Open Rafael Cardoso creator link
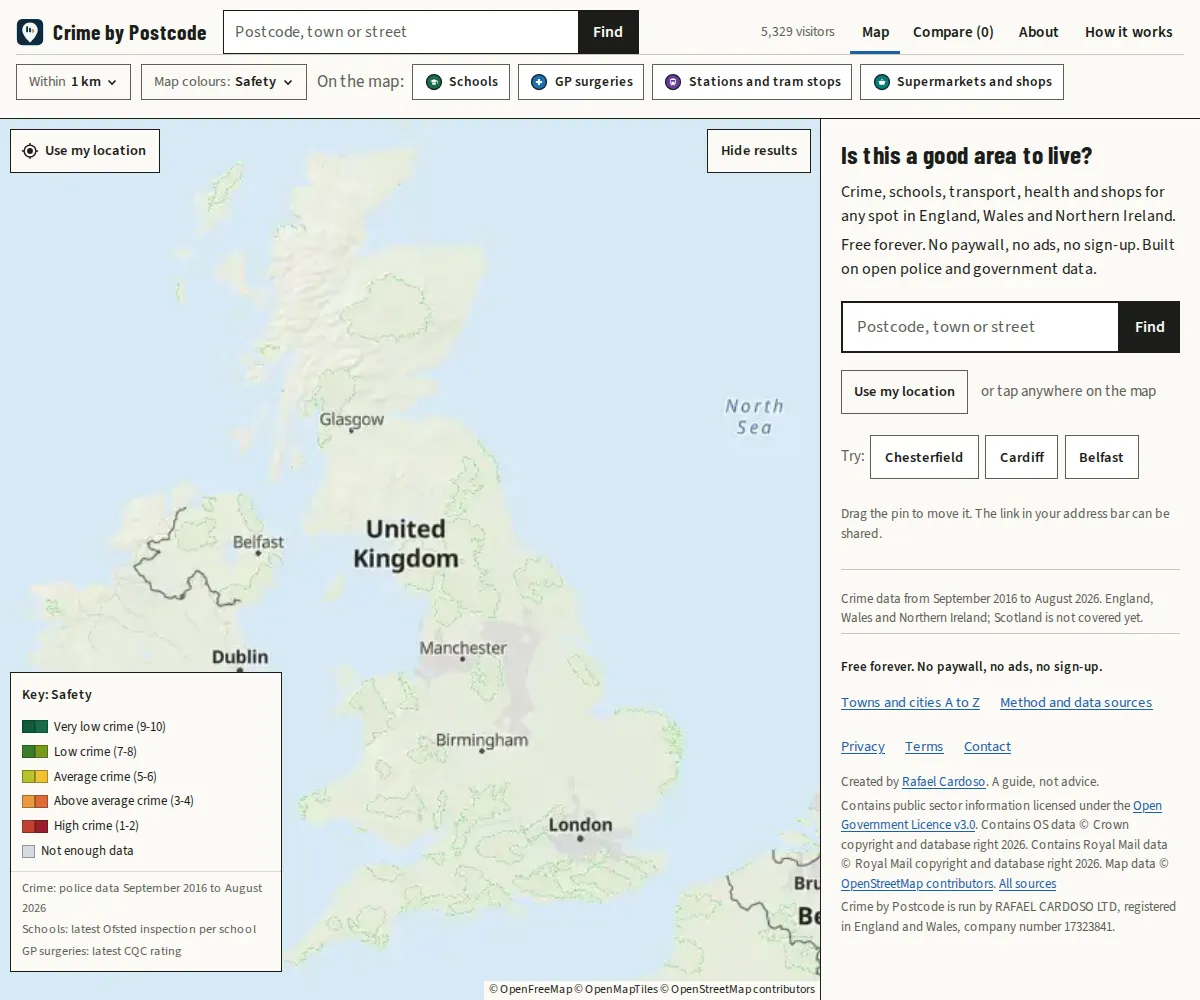This screenshot has height=1000, width=1200. coord(944,782)
